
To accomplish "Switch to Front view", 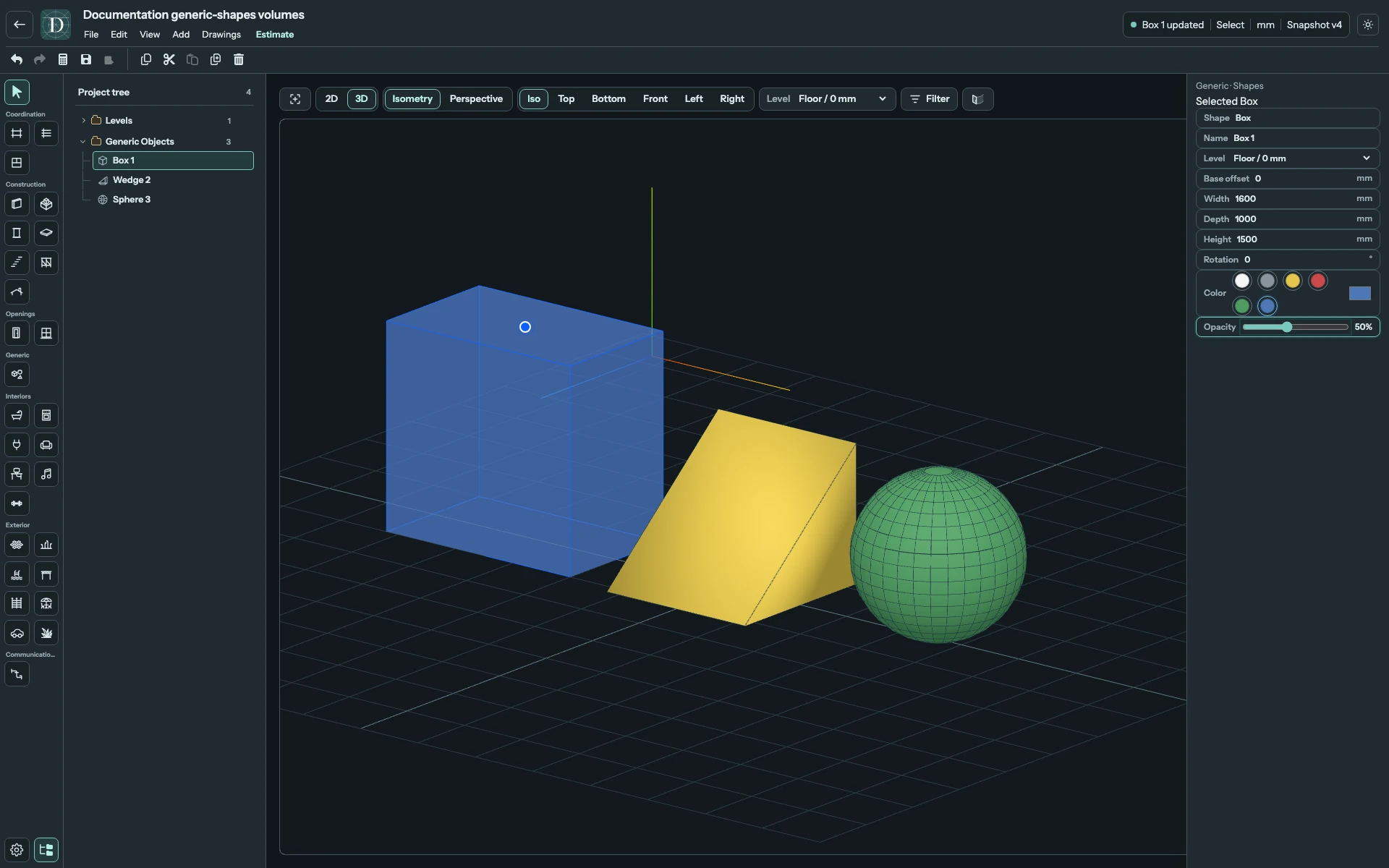I will point(655,99).
